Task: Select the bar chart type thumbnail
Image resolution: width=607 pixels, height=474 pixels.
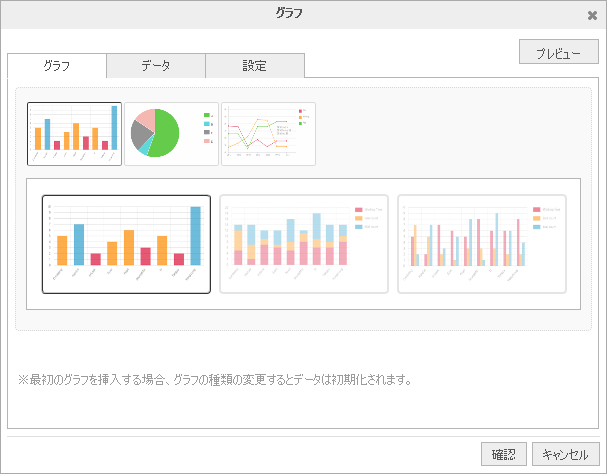Action: click(75, 133)
